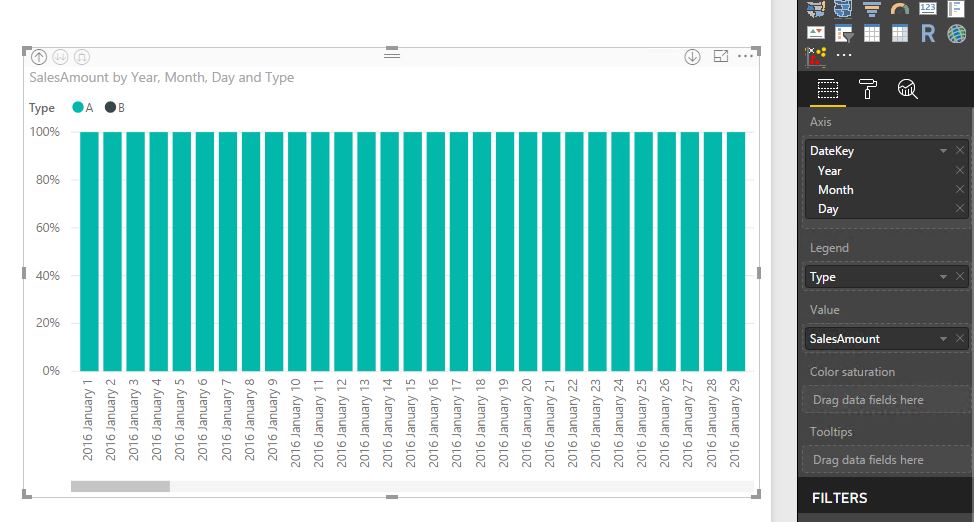Select the Filled Map visualization icon
The width and height of the screenshot is (974, 522).
843,8
